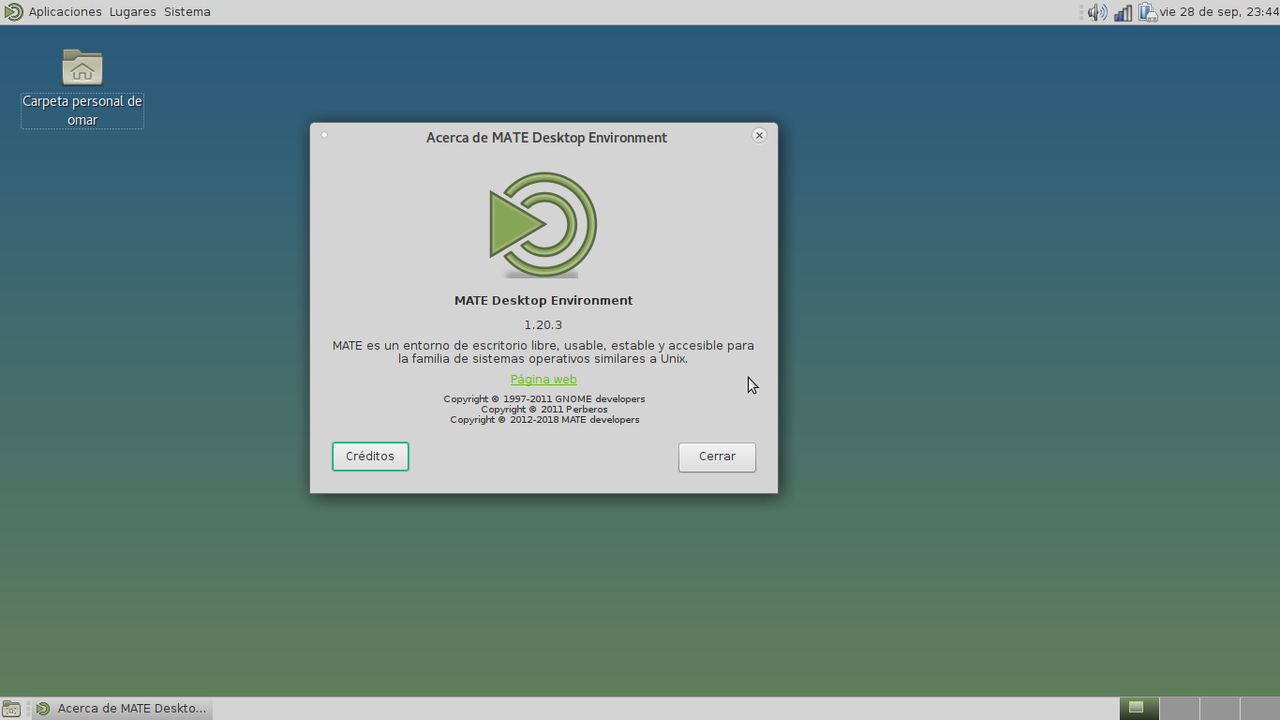Click the network signal strength icon

pos(1123,12)
